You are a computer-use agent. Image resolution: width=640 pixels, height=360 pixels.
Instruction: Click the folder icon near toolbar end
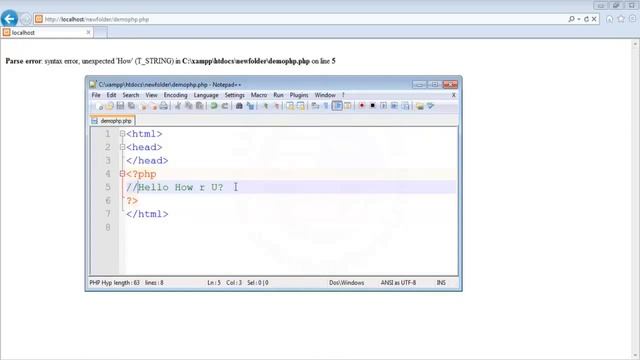click(420, 106)
